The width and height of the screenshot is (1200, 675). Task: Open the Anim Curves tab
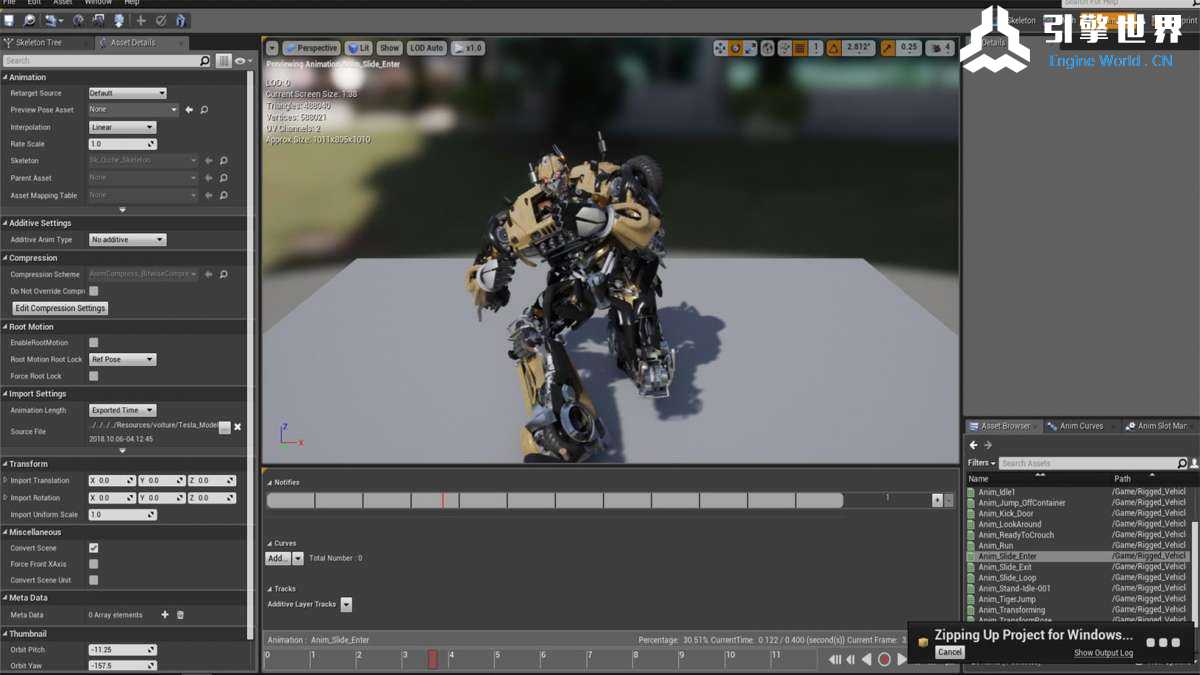(1080, 426)
